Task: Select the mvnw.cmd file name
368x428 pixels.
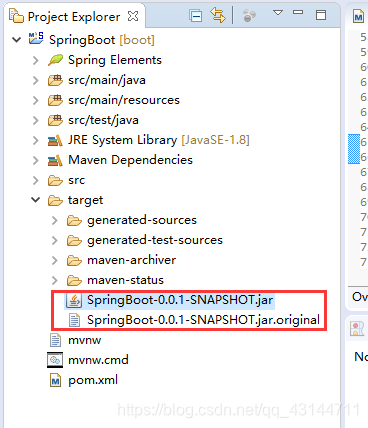Action: (98, 360)
